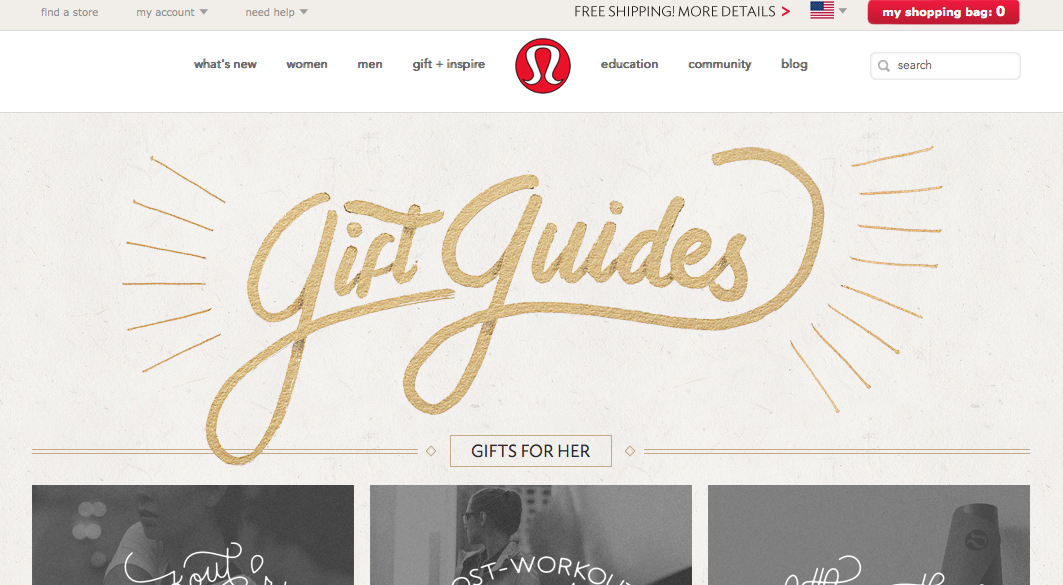This screenshot has height=585, width=1063.
Task: Click the GIFTS FOR HER button
Action: point(531,451)
